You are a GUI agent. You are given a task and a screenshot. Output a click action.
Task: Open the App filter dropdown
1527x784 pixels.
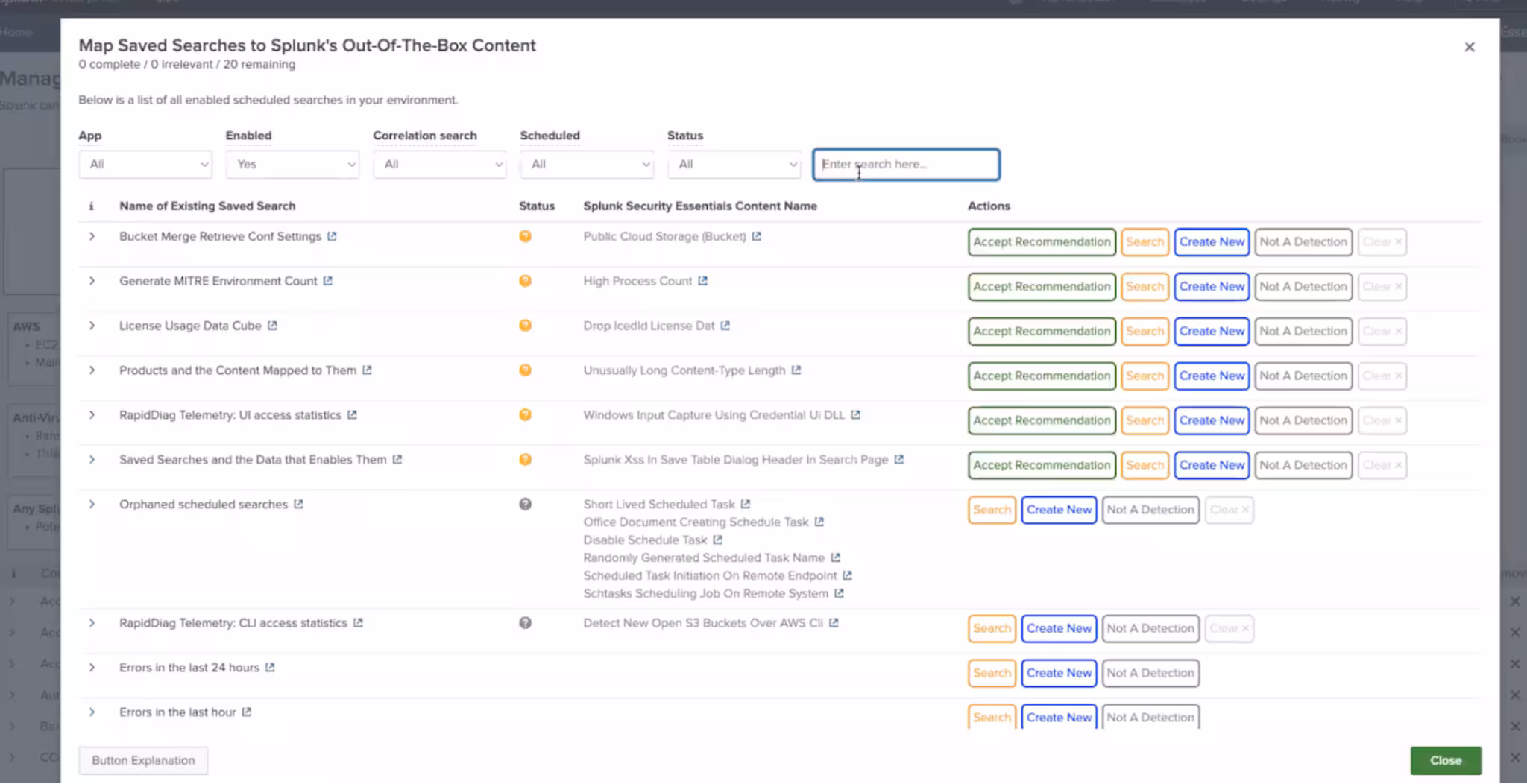tap(145, 165)
